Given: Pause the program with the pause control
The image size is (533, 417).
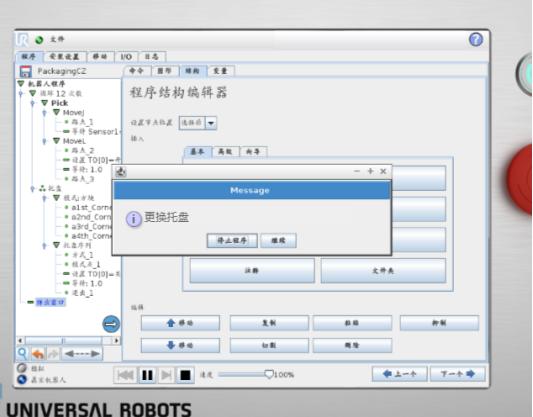Looking at the screenshot, I should [147, 375].
